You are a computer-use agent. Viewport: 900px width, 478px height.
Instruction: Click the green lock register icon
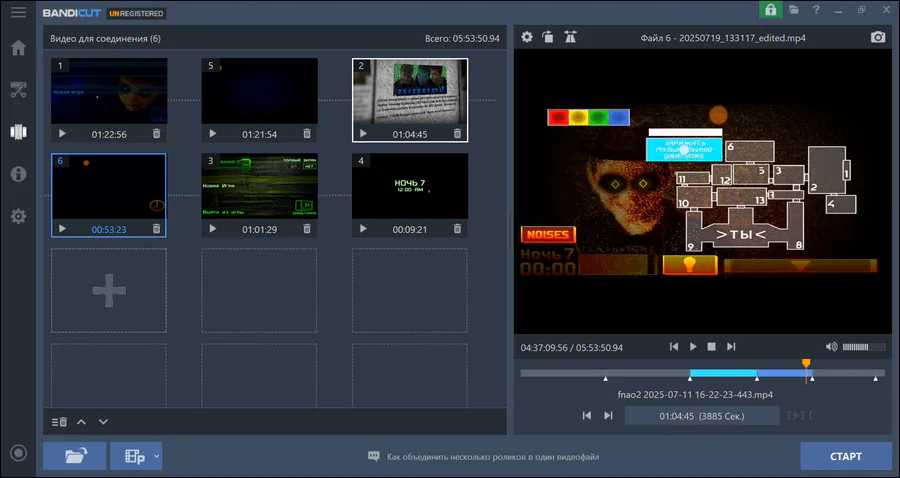(x=770, y=10)
